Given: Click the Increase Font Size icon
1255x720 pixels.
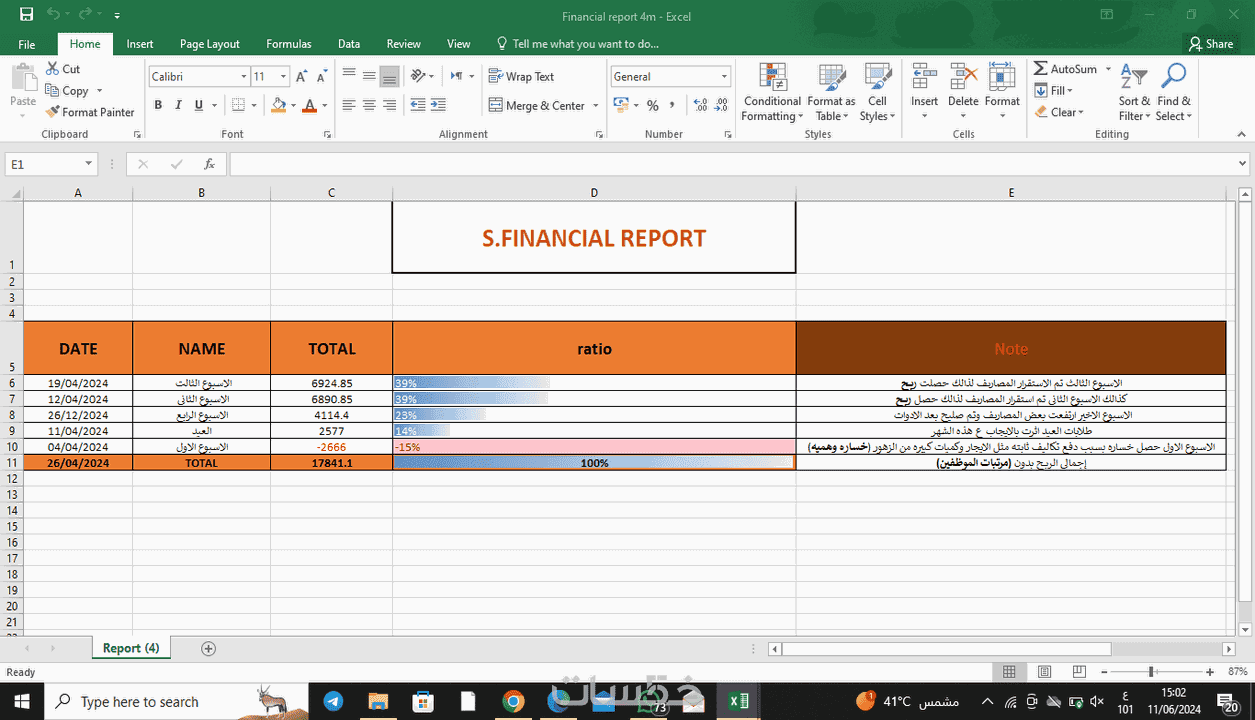Looking at the screenshot, I should [301, 77].
